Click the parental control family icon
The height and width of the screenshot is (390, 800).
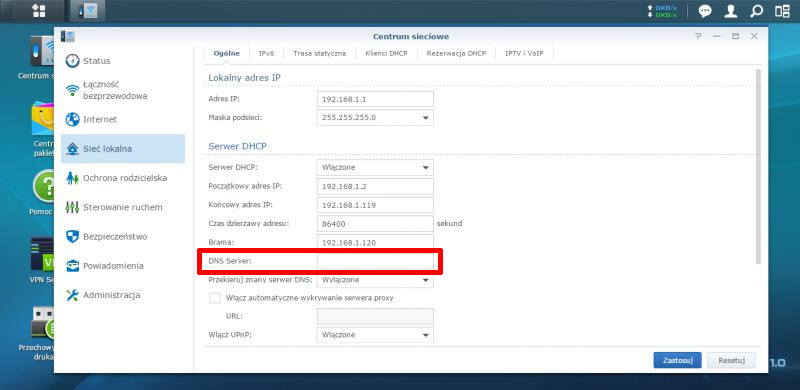pyautogui.click(x=73, y=178)
